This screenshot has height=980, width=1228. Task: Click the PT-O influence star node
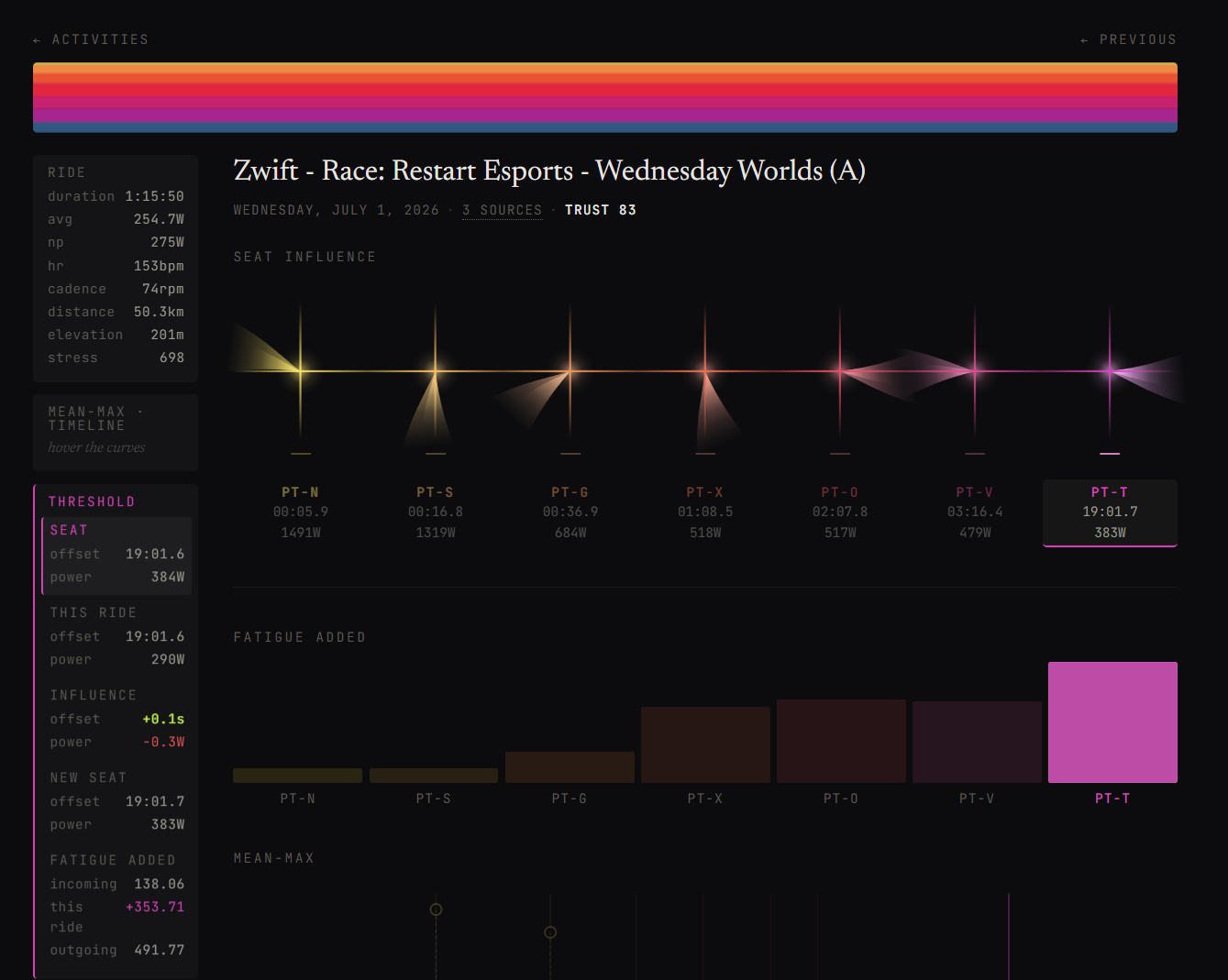(x=840, y=370)
